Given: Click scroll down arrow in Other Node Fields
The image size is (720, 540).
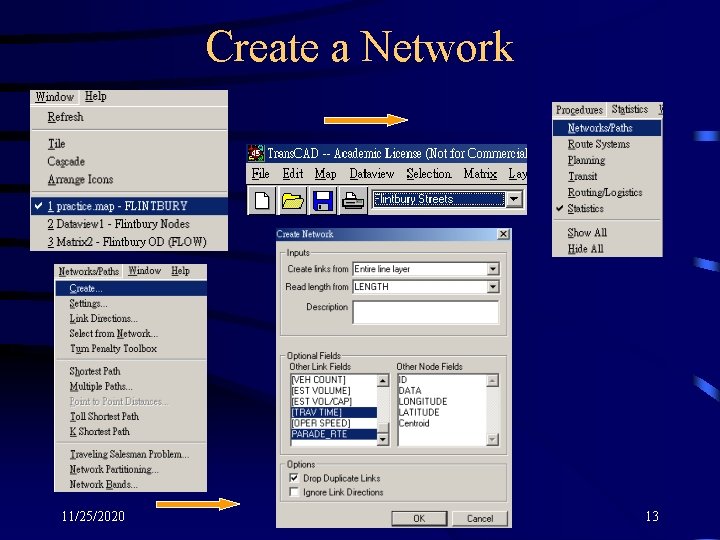Looking at the screenshot, I should 492,439.
